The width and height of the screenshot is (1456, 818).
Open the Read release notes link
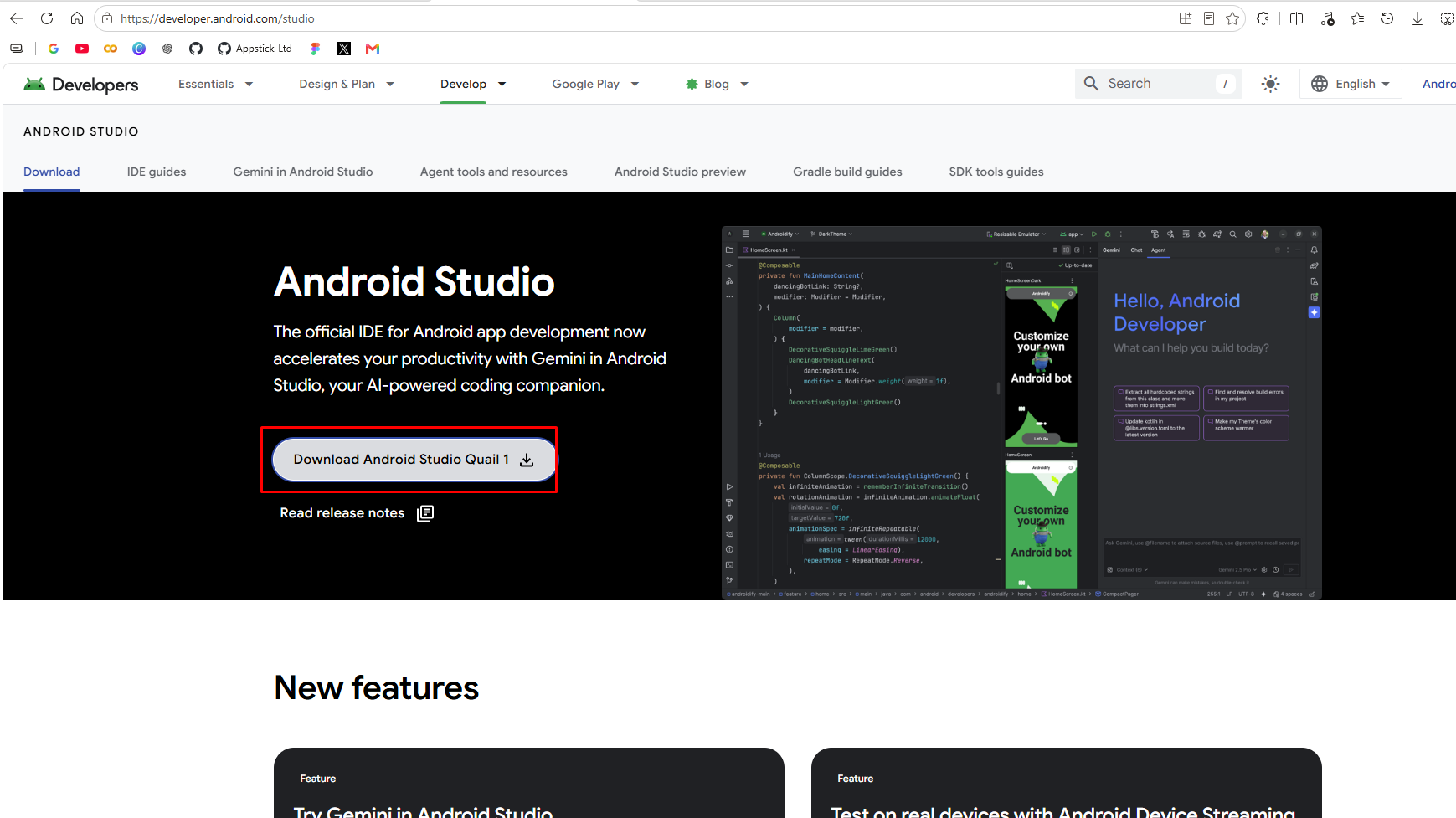pyautogui.click(x=357, y=513)
